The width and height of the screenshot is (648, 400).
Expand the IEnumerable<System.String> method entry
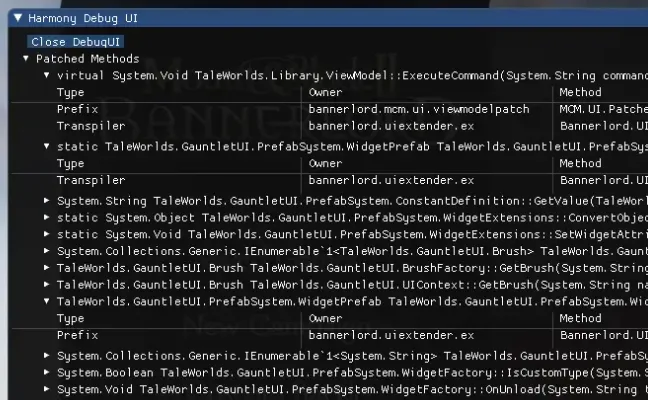pyautogui.click(x=47, y=356)
